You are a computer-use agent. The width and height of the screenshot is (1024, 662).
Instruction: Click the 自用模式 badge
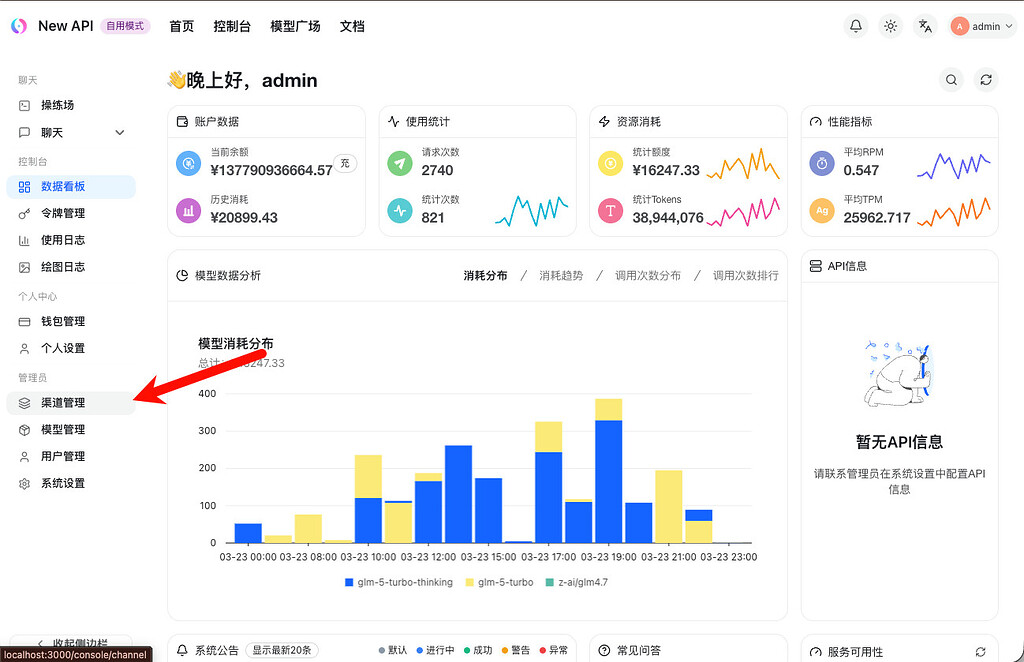[125, 26]
